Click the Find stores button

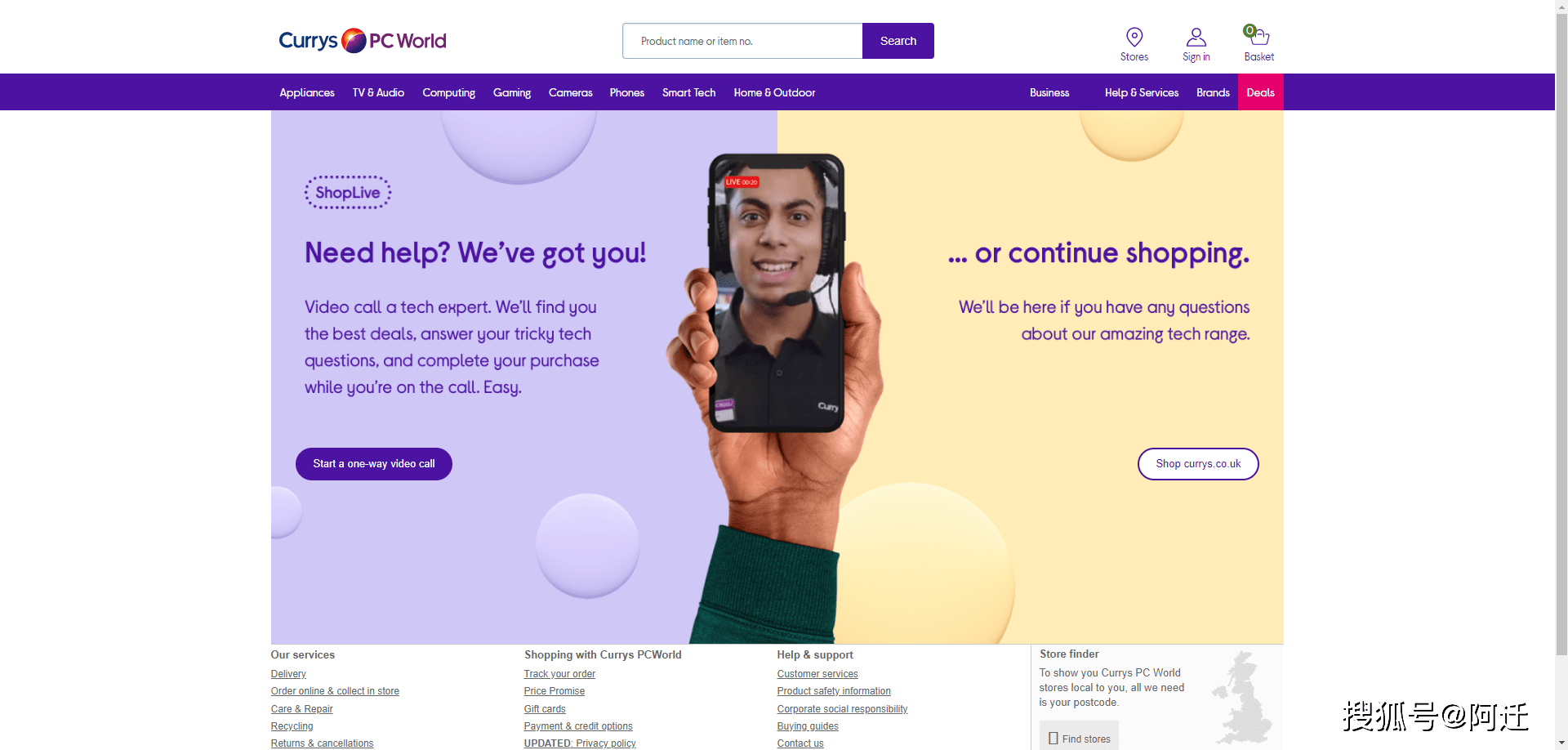(x=1079, y=738)
